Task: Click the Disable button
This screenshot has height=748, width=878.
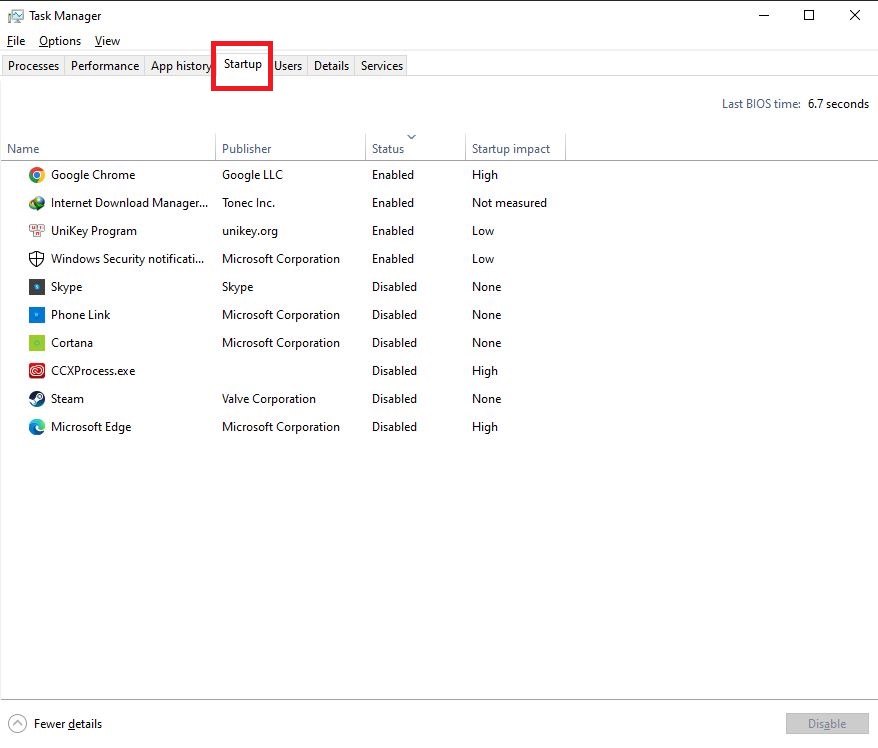Action: tap(827, 724)
